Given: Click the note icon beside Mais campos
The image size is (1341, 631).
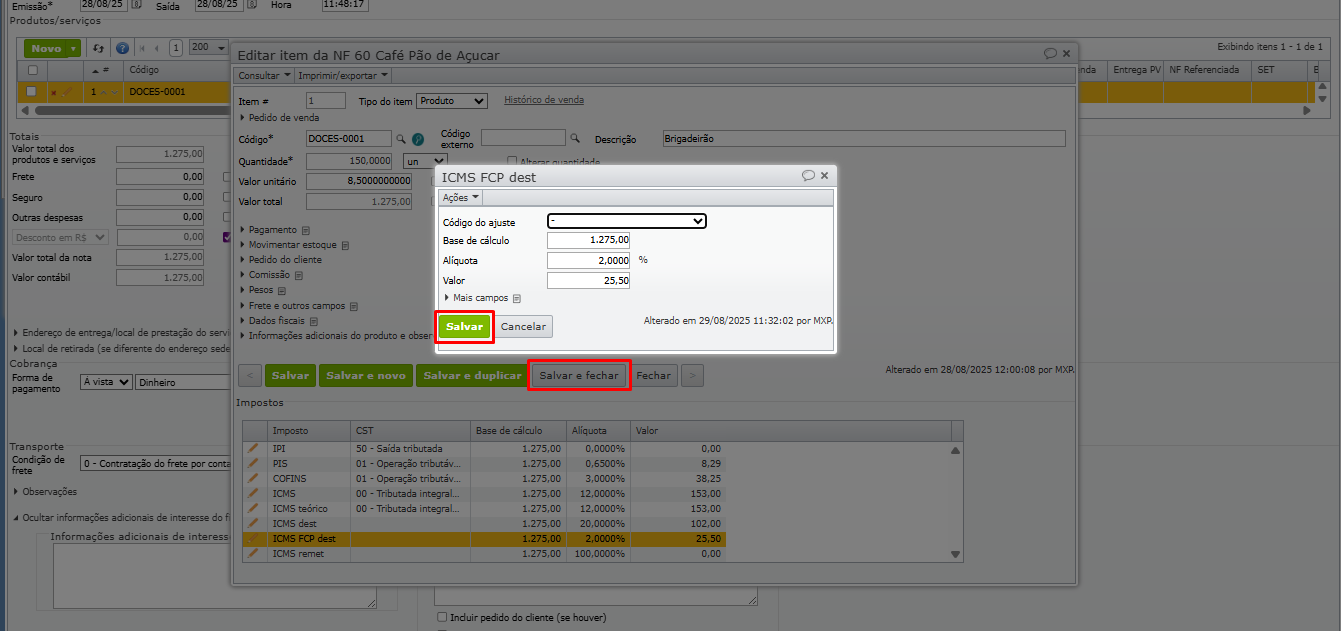Looking at the screenshot, I should [517, 298].
